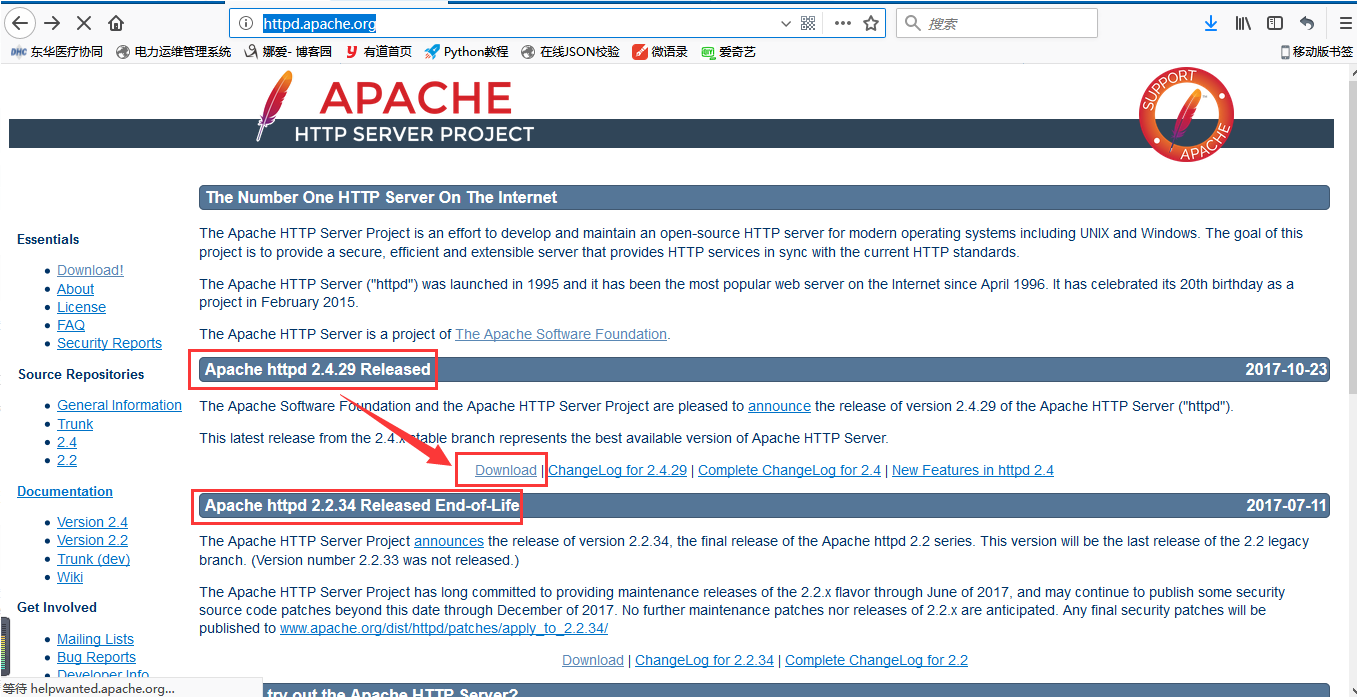The width and height of the screenshot is (1357, 697).
Task: Open the browser home page via house icon
Action: coord(116,23)
